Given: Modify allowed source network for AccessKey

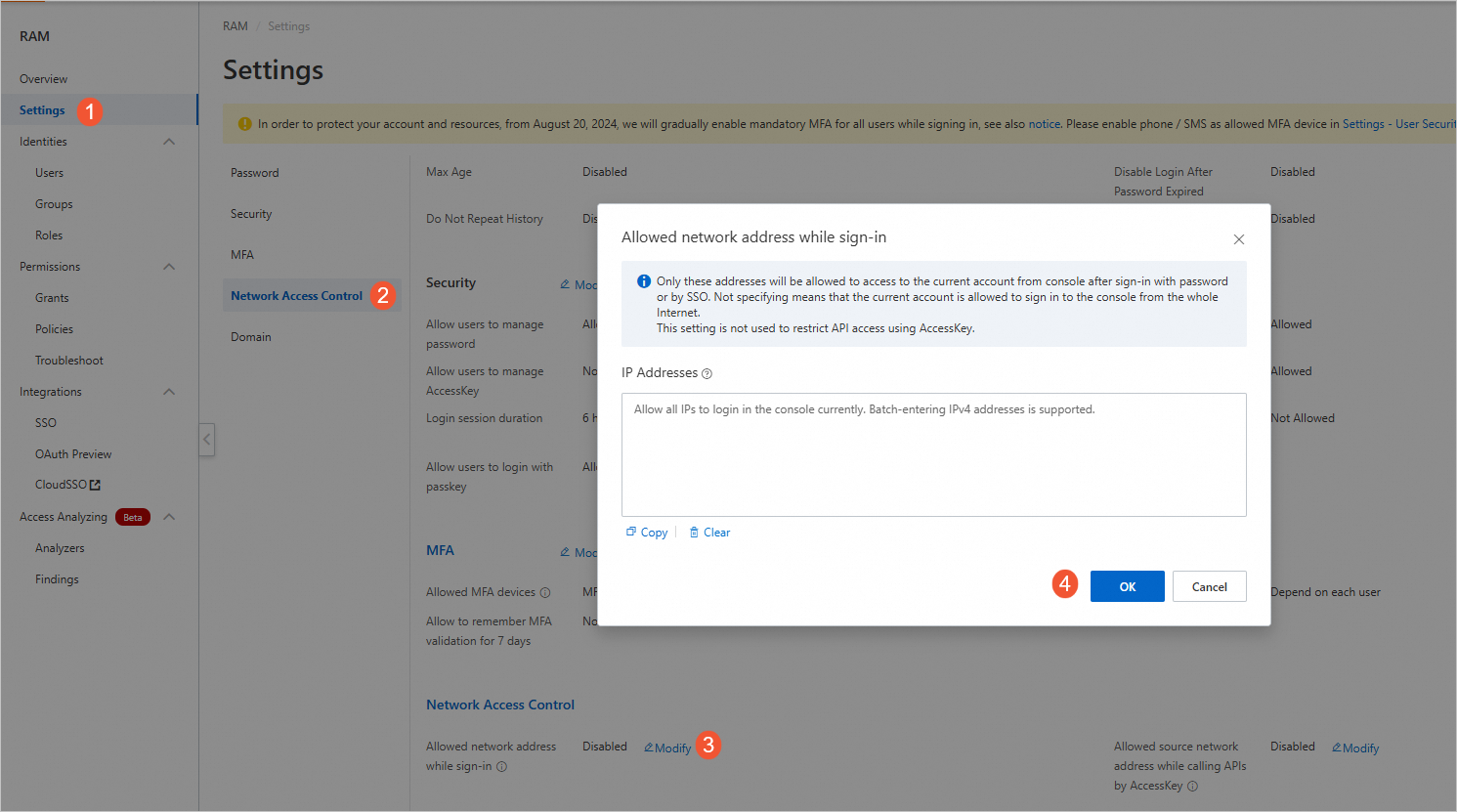Looking at the screenshot, I should pyautogui.click(x=1355, y=748).
